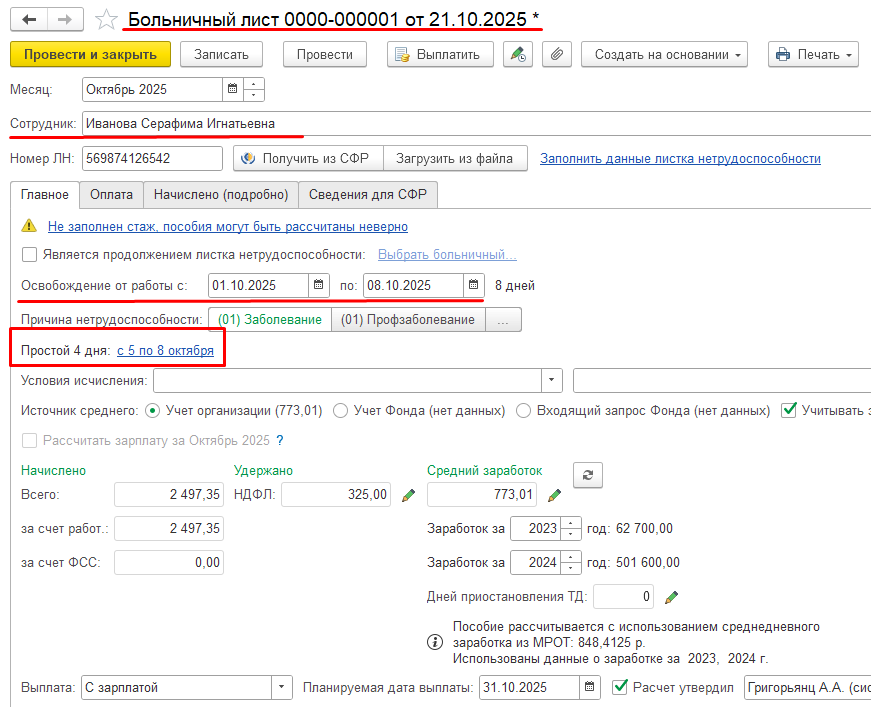Mark document as favorite with the star

coord(106,20)
